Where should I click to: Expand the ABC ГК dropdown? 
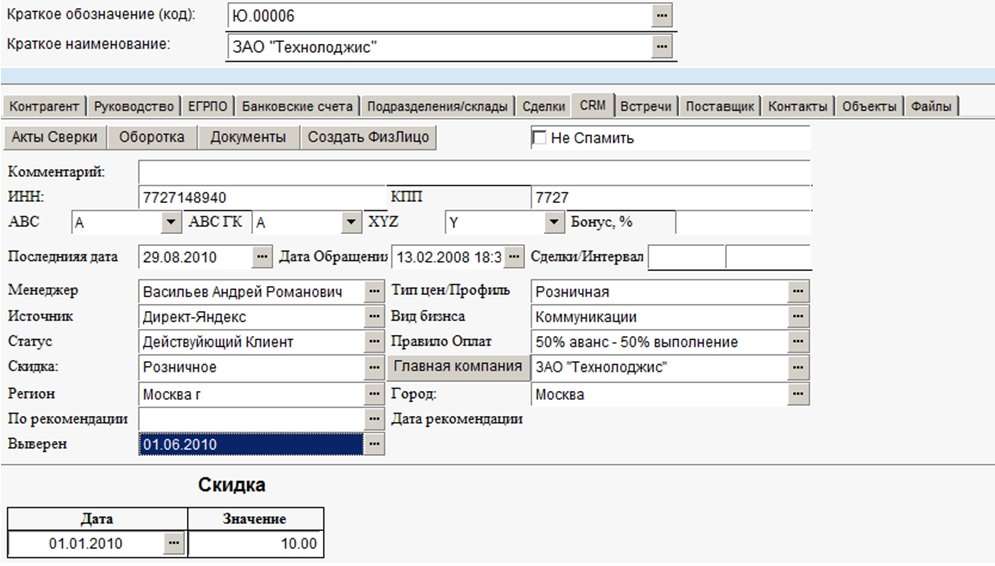pos(351,222)
